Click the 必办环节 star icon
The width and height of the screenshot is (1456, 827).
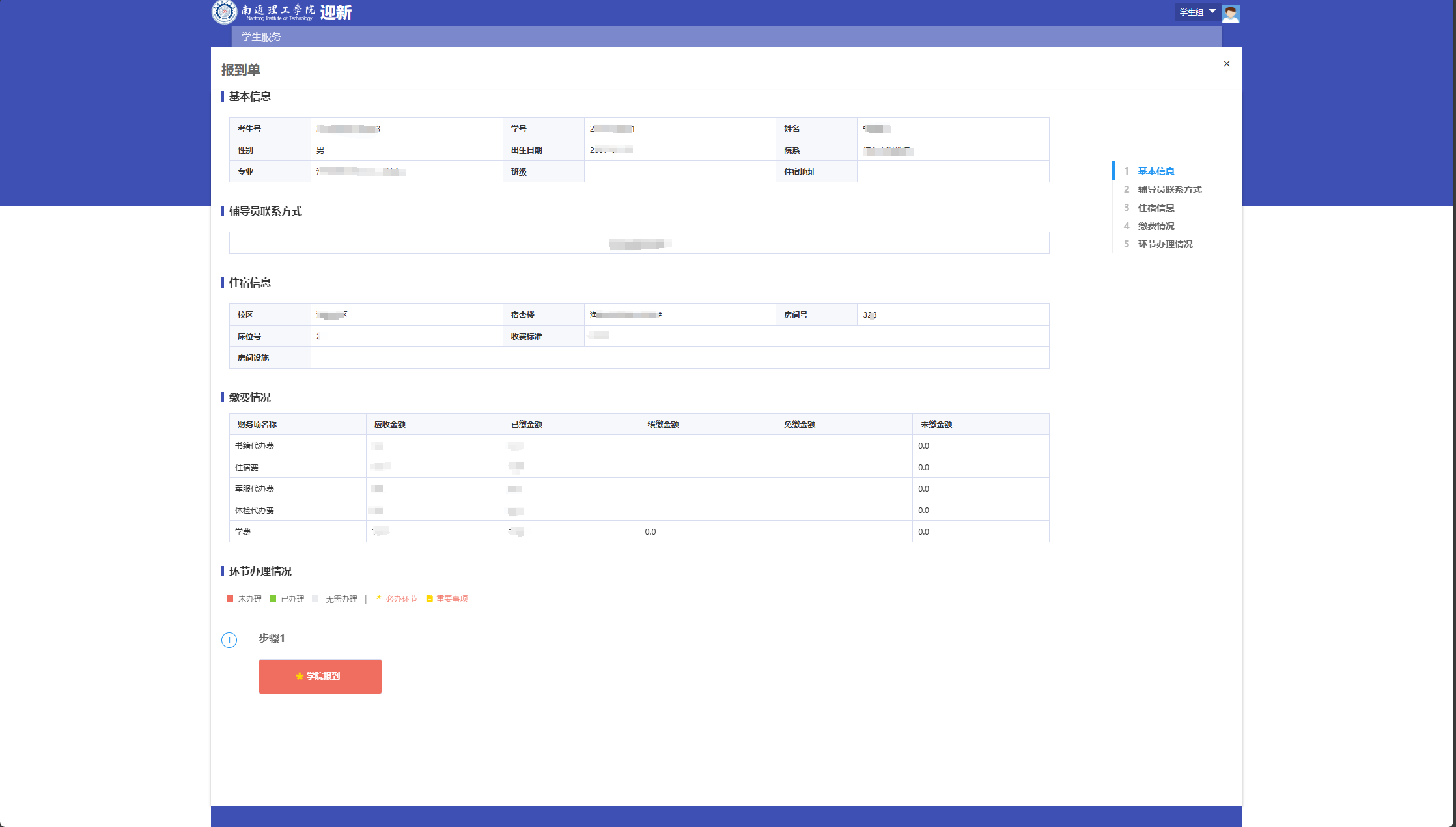(x=379, y=598)
